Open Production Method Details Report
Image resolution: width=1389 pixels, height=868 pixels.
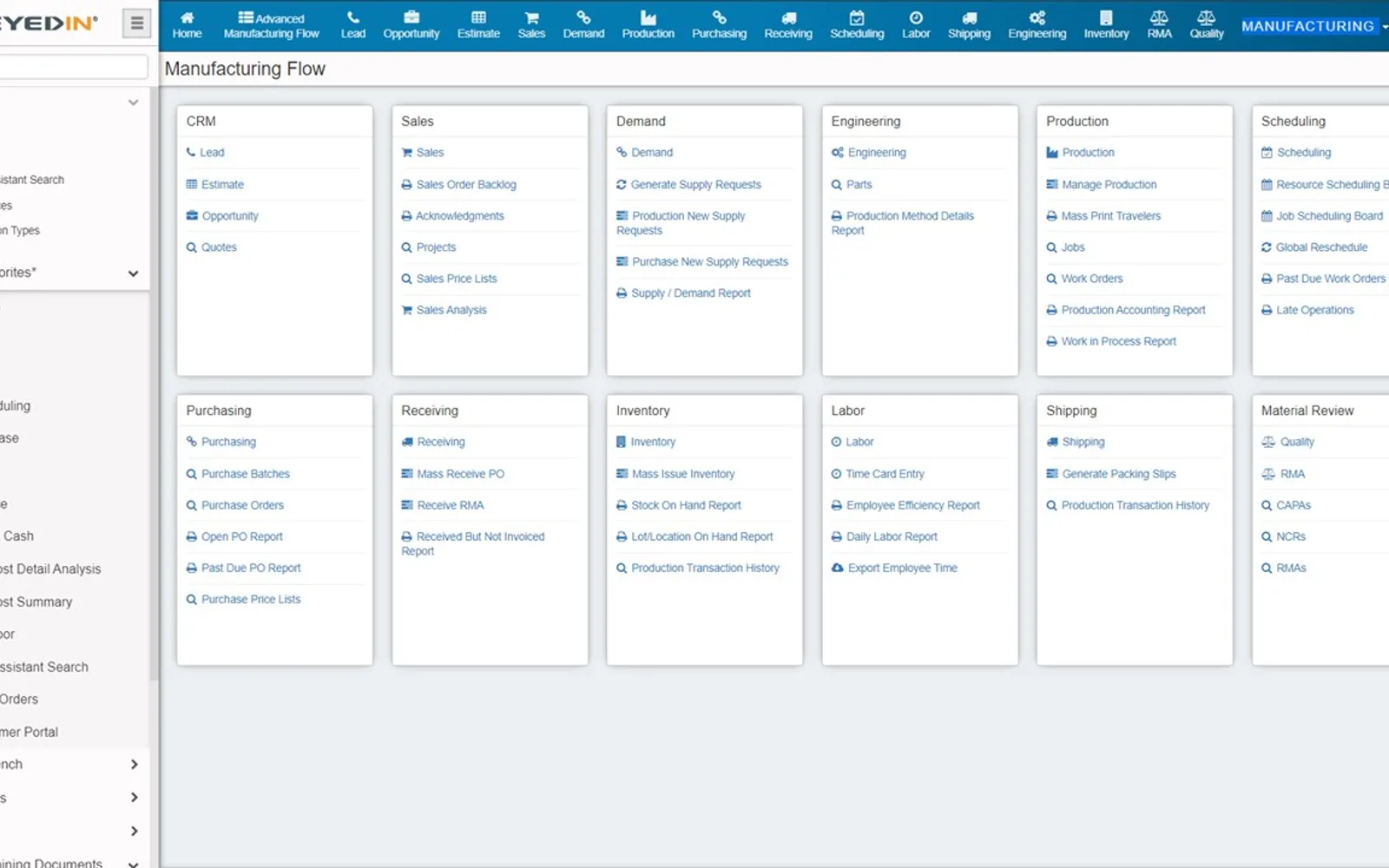[903, 223]
